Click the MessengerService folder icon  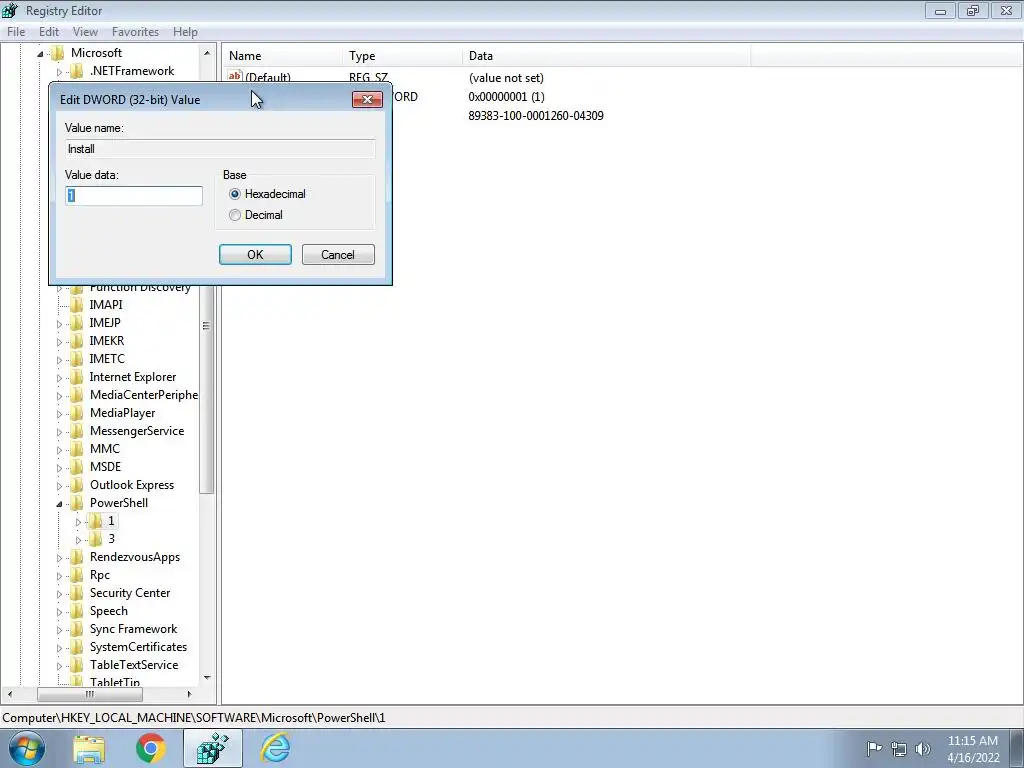point(76,430)
